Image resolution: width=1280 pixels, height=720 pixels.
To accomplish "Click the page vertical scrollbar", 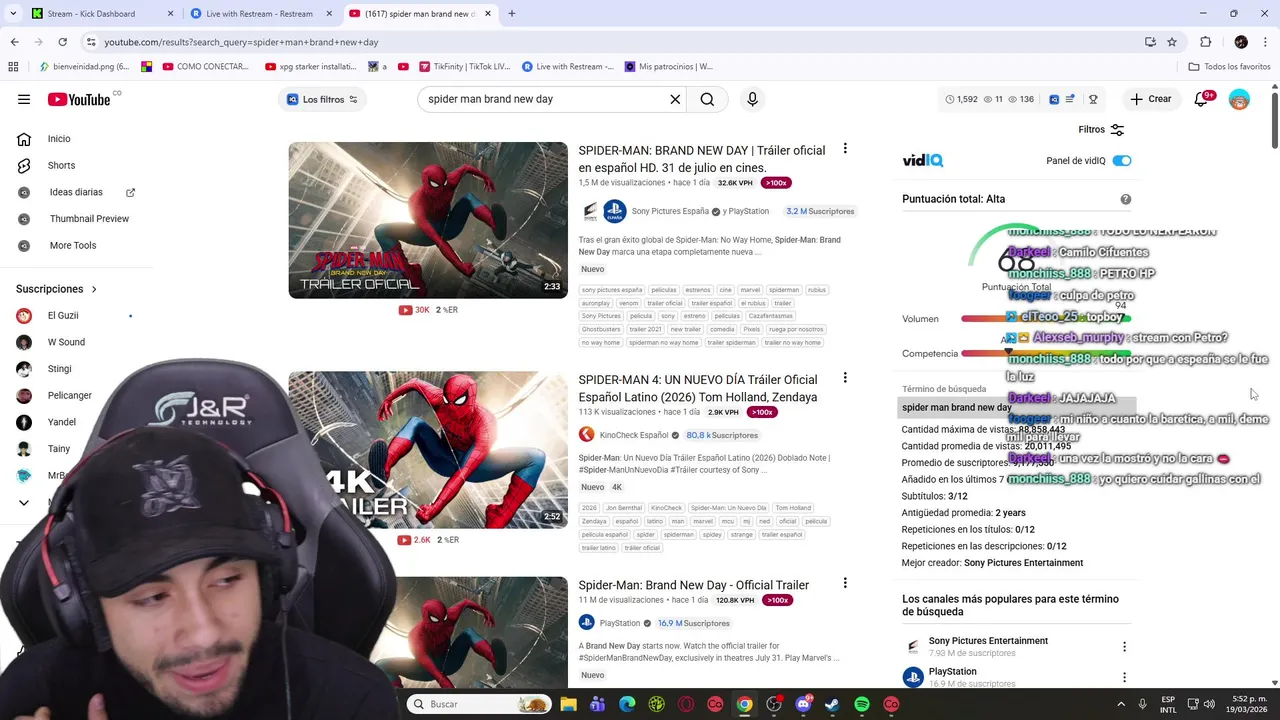I will tap(1274, 120).
